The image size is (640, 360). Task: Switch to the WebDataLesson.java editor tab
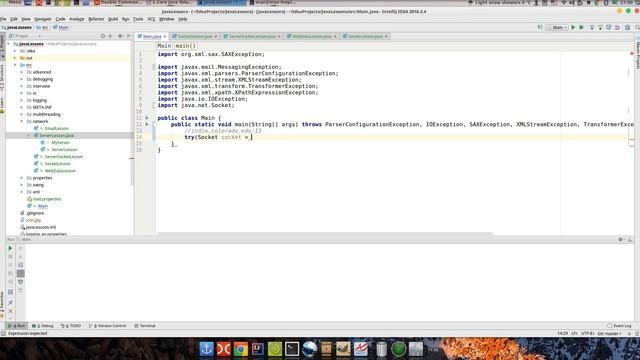tap(312, 36)
